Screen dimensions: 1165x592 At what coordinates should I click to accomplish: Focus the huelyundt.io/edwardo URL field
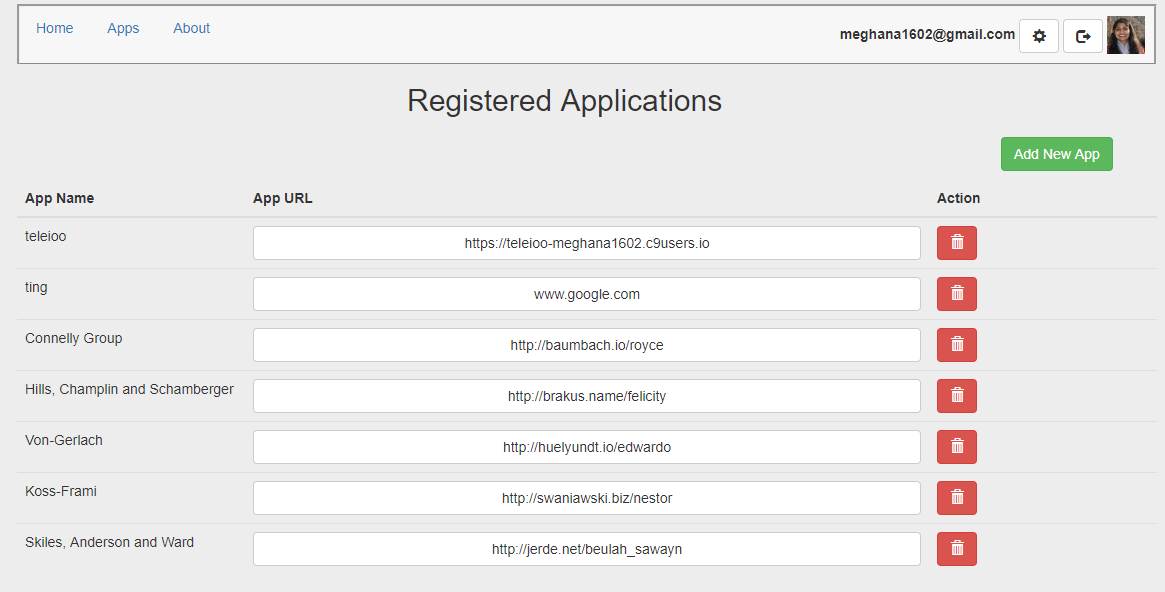point(586,447)
